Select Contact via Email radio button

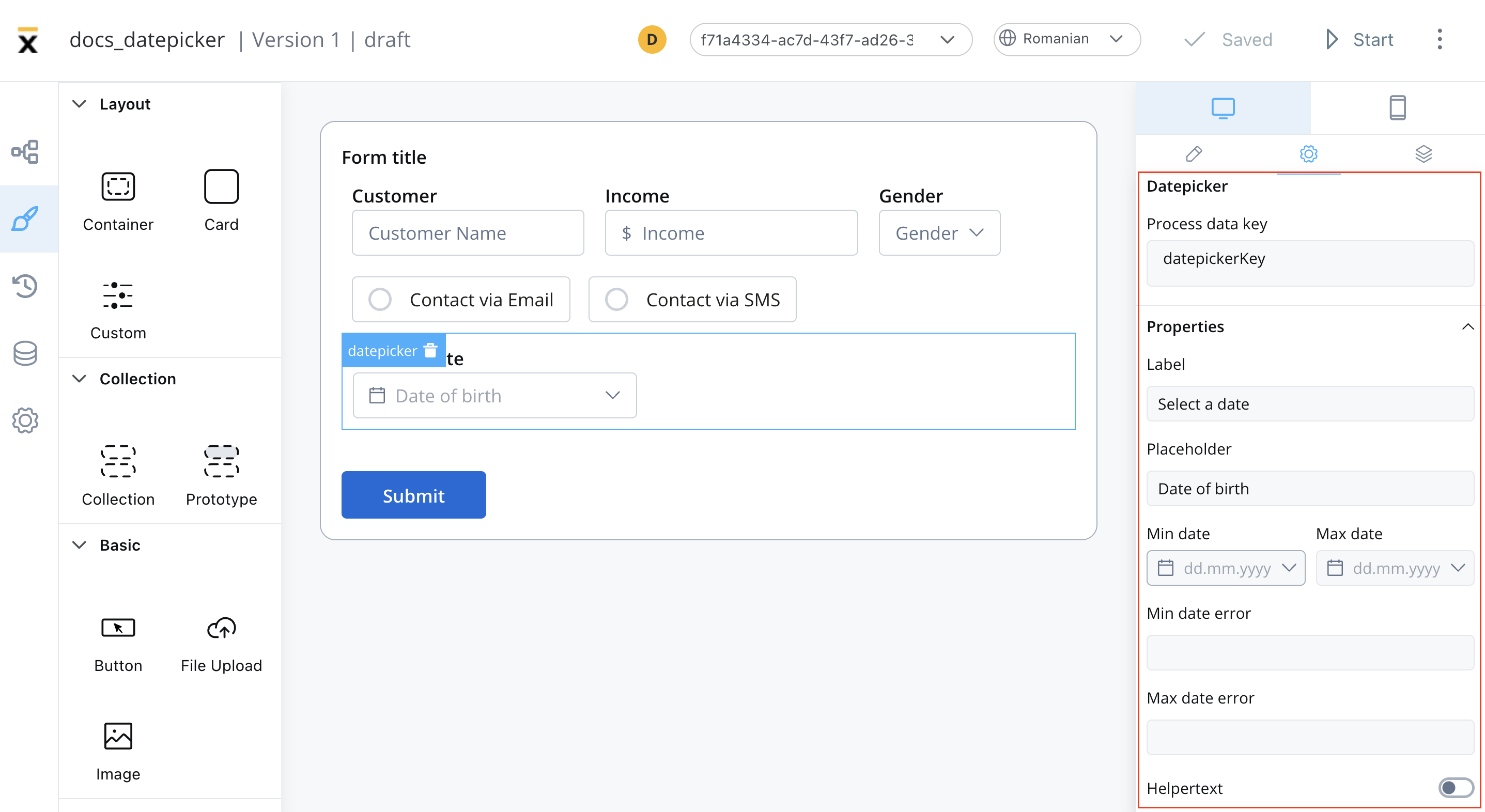pyautogui.click(x=380, y=300)
